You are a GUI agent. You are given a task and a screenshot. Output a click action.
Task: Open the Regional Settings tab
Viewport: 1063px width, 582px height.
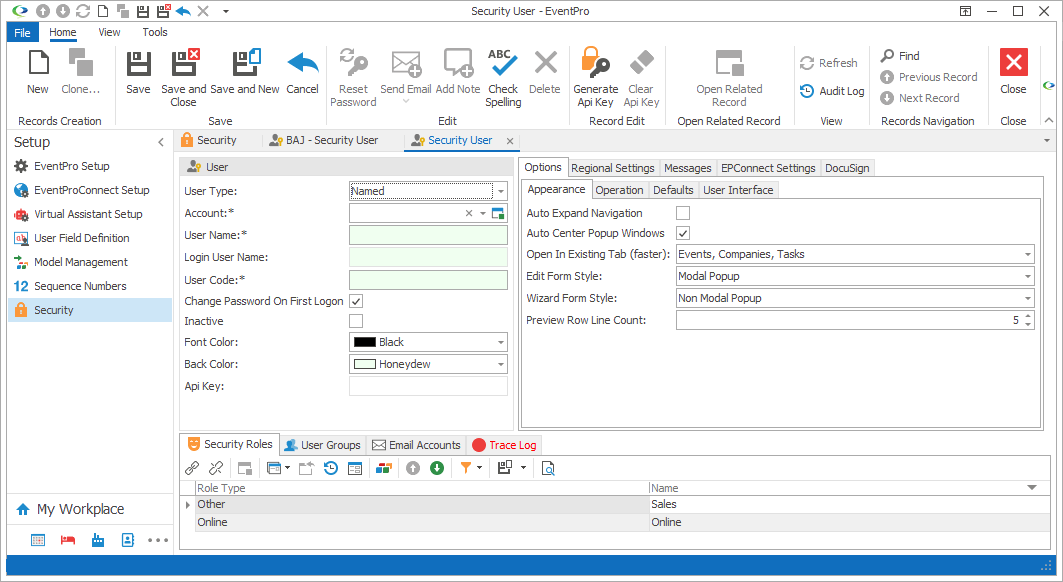coord(613,168)
